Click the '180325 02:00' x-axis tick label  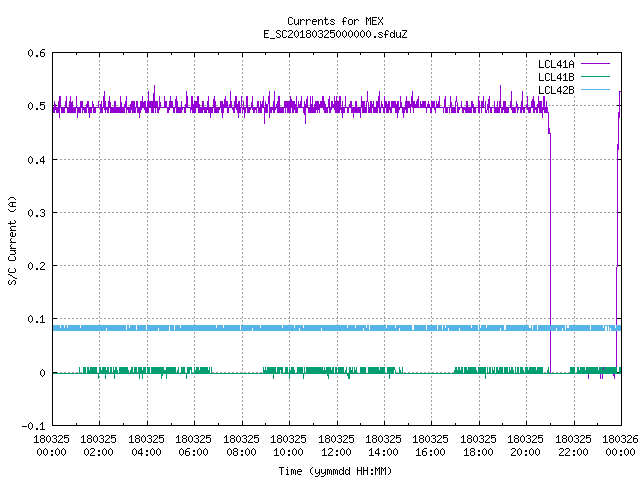coord(99,446)
